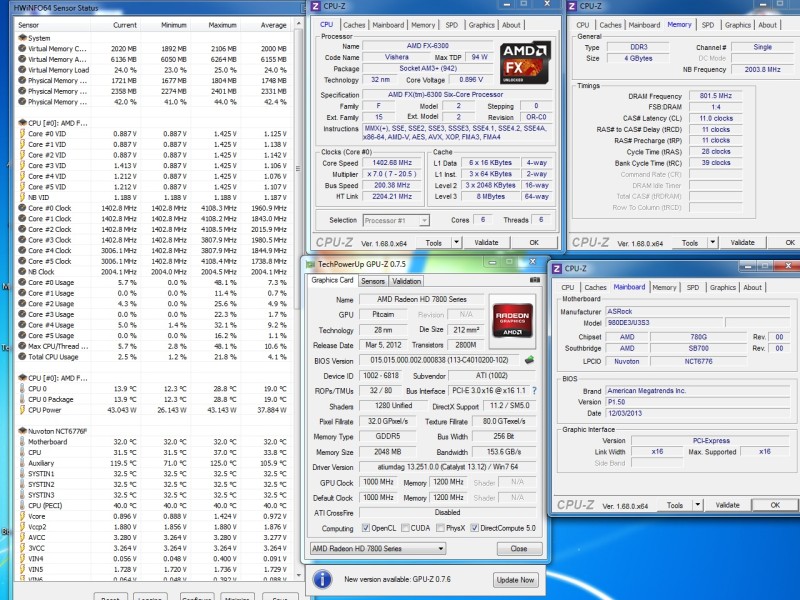Click the System group icon in HWiNFO

click(x=22, y=38)
